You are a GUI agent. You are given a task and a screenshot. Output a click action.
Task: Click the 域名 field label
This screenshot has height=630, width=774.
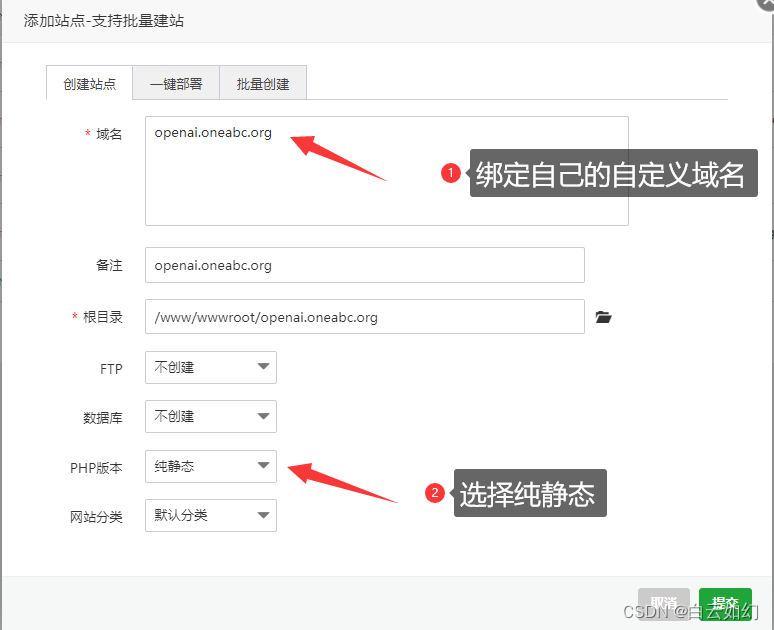[x=109, y=134]
